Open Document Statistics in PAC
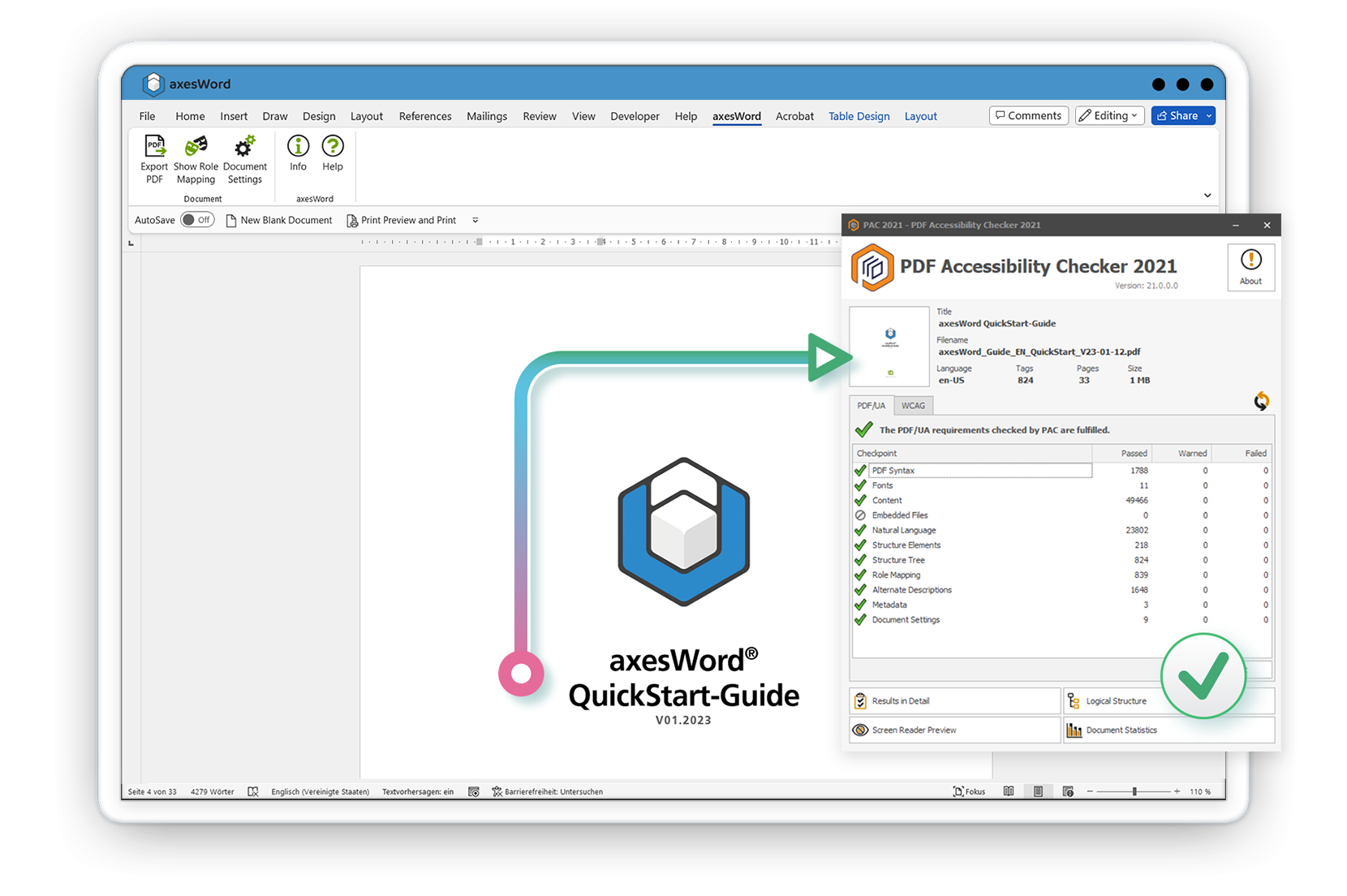The image size is (1347, 896). coord(1123,730)
